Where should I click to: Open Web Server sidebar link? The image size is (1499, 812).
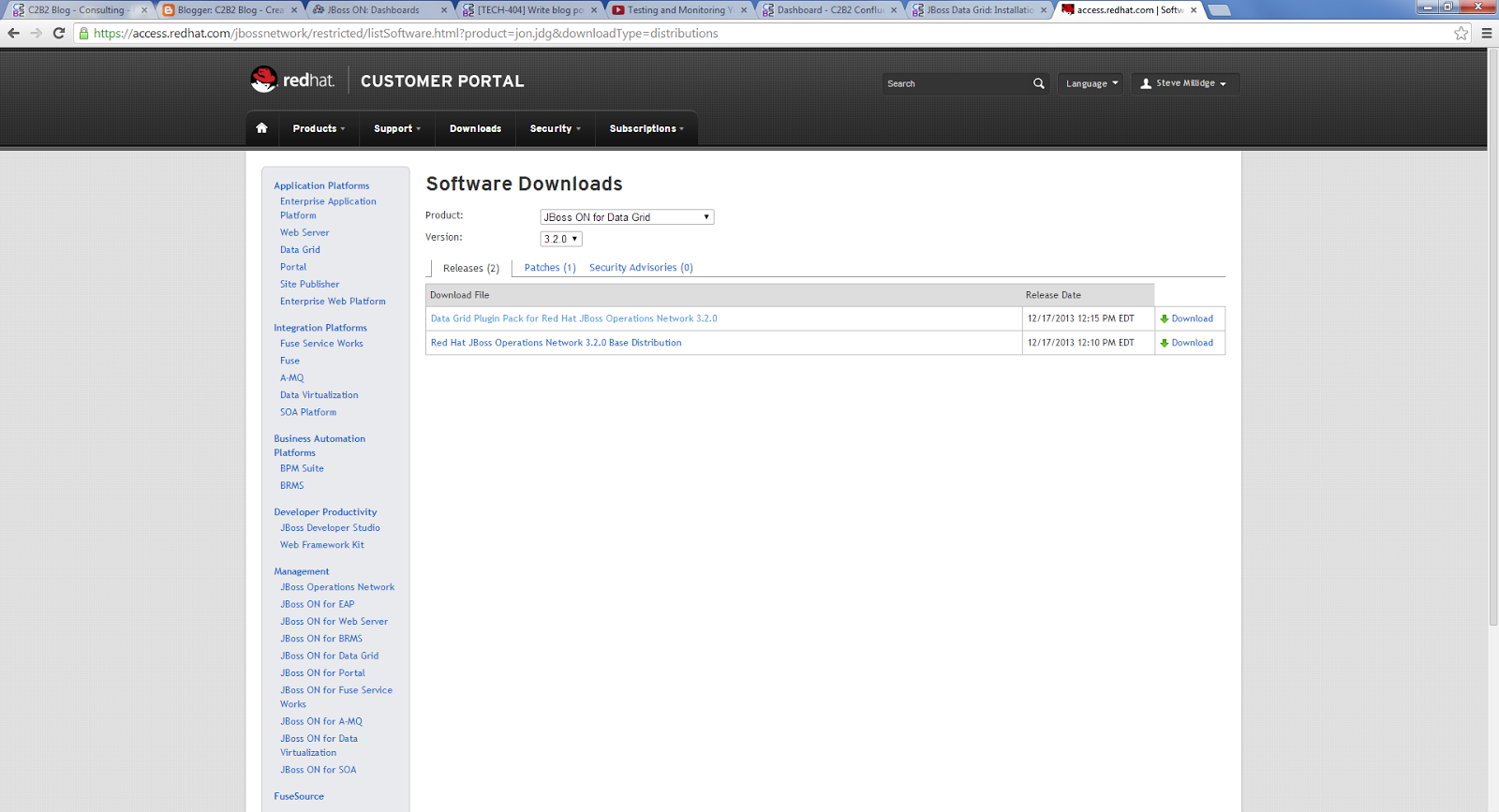point(304,232)
